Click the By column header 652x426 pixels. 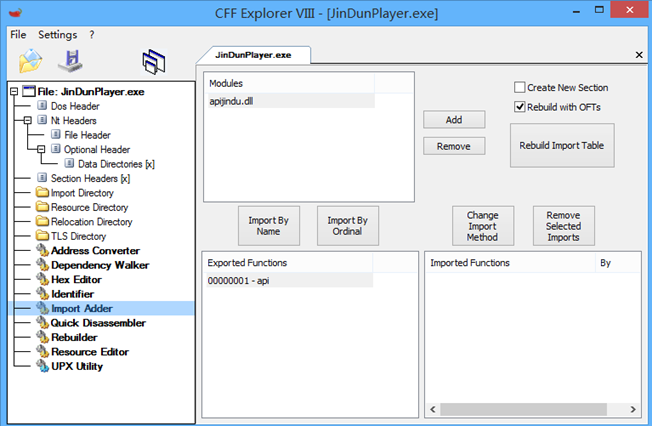point(618,263)
